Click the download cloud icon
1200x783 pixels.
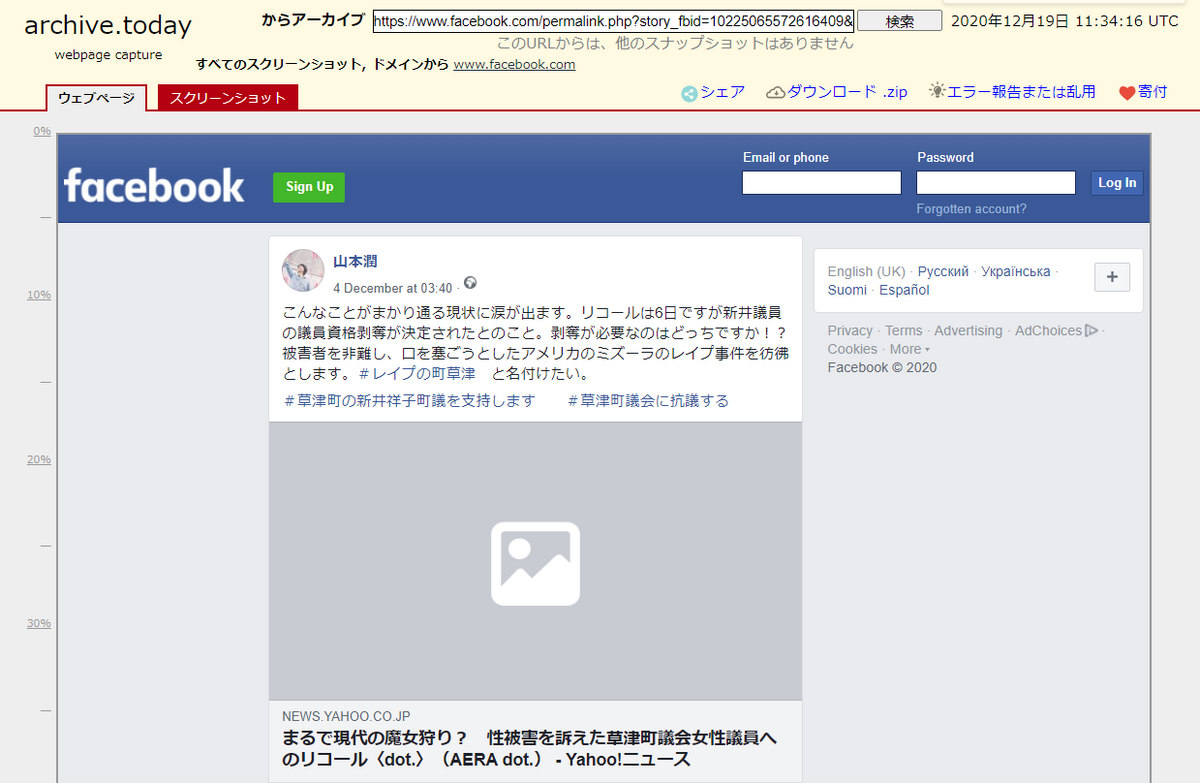776,93
